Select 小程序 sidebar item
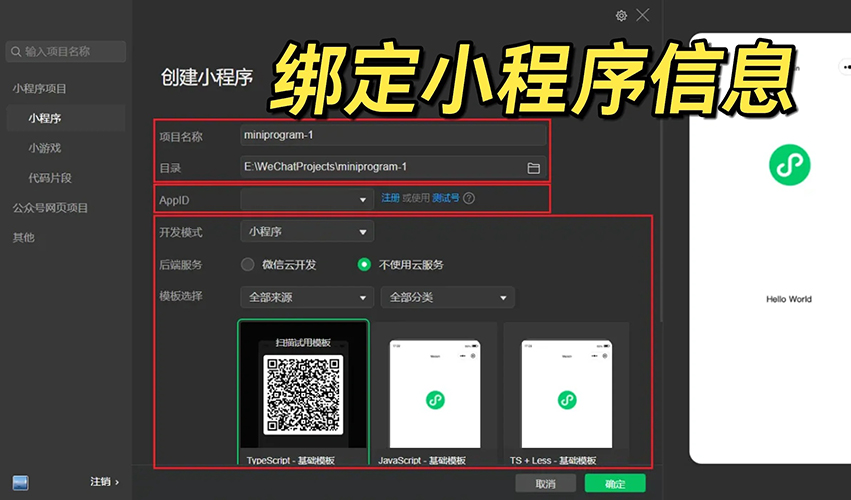Image resolution: width=851 pixels, height=500 pixels. (x=66, y=118)
